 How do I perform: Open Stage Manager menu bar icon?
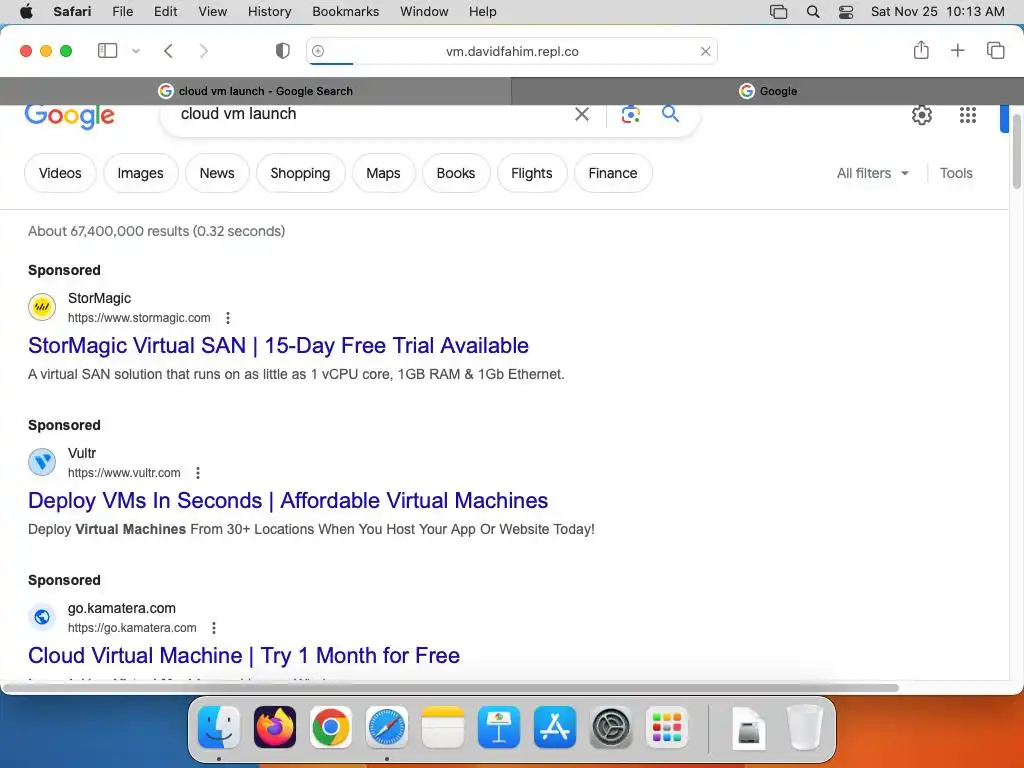[778, 12]
